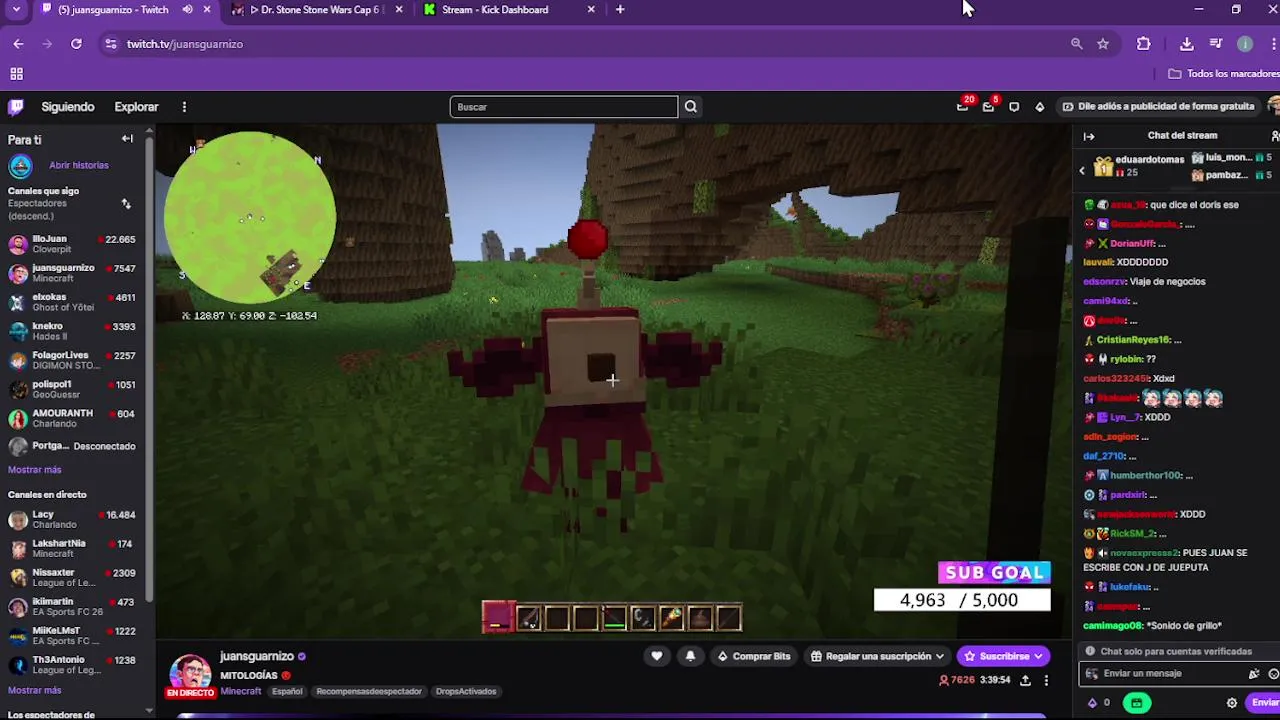
Task: Bookmark page with star icon
Action: (x=1103, y=44)
